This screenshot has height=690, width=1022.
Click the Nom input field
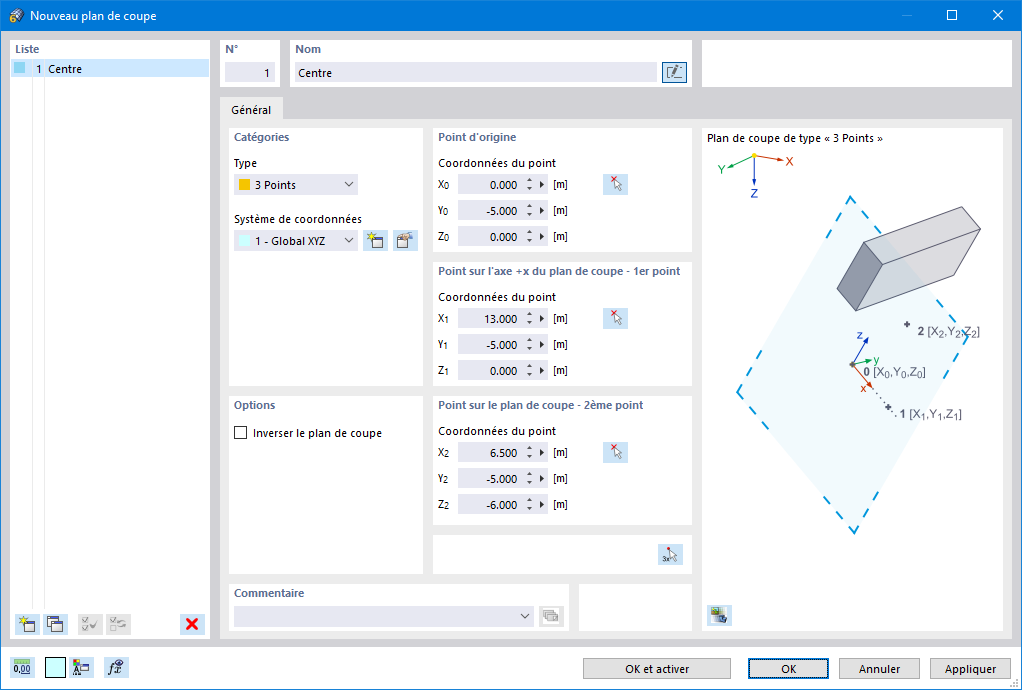(x=476, y=72)
